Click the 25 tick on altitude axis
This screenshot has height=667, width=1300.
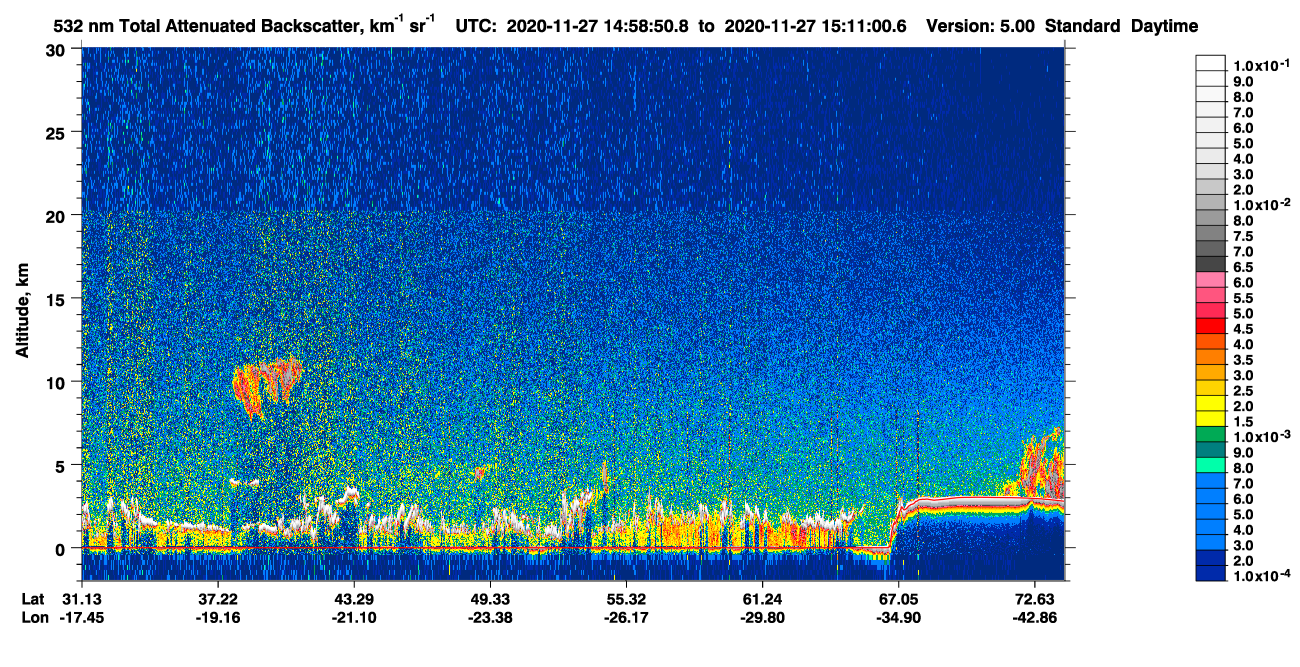click(x=56, y=132)
